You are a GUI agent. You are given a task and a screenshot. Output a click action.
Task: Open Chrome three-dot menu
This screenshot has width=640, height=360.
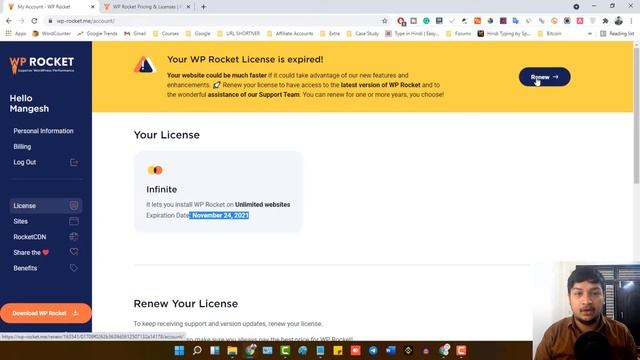(631, 21)
